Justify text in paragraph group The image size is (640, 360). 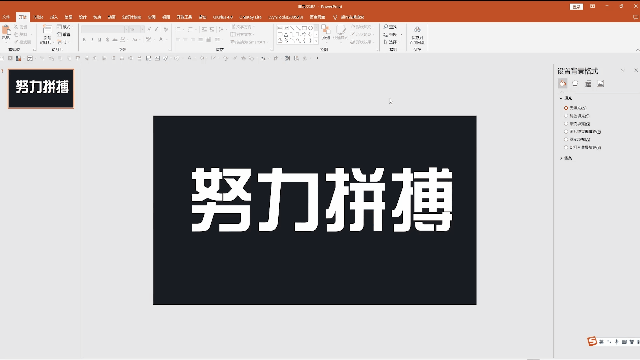(200, 40)
